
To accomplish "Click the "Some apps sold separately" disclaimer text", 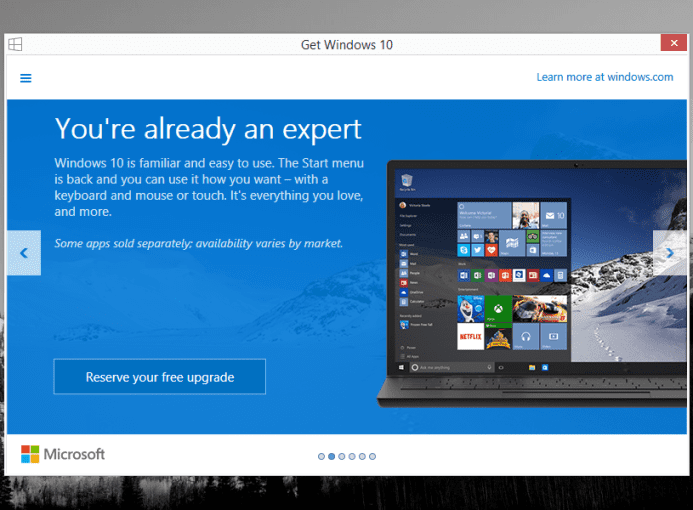I will pos(198,244).
